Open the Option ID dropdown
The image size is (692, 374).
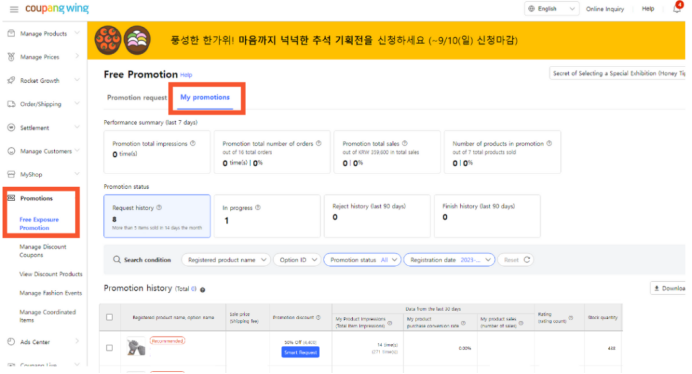pyautogui.click(x=297, y=260)
